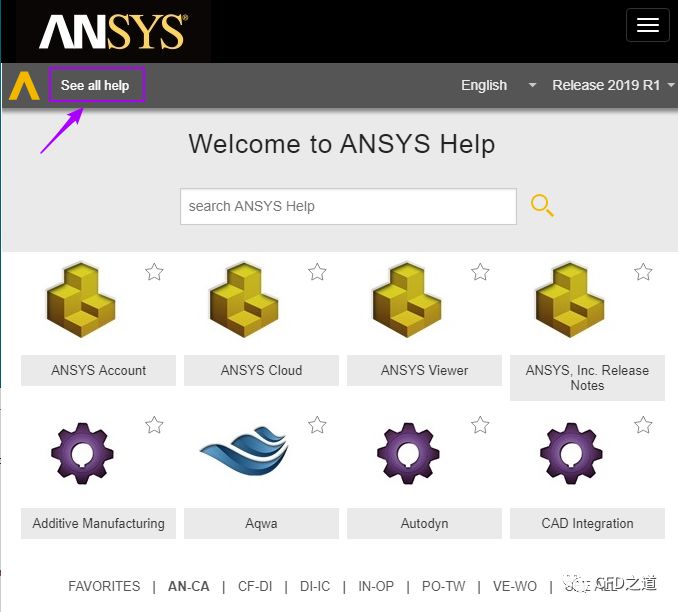Toggle the Autodyn favorite star

point(480,425)
